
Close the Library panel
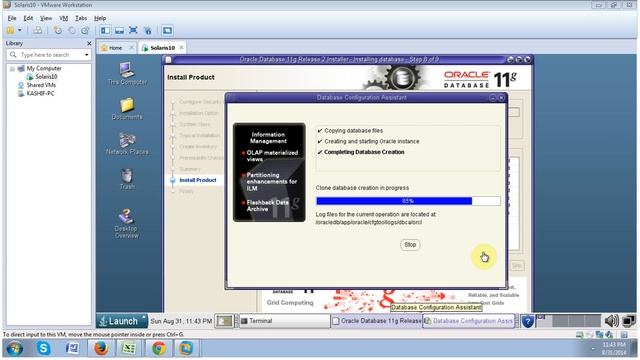coord(89,43)
